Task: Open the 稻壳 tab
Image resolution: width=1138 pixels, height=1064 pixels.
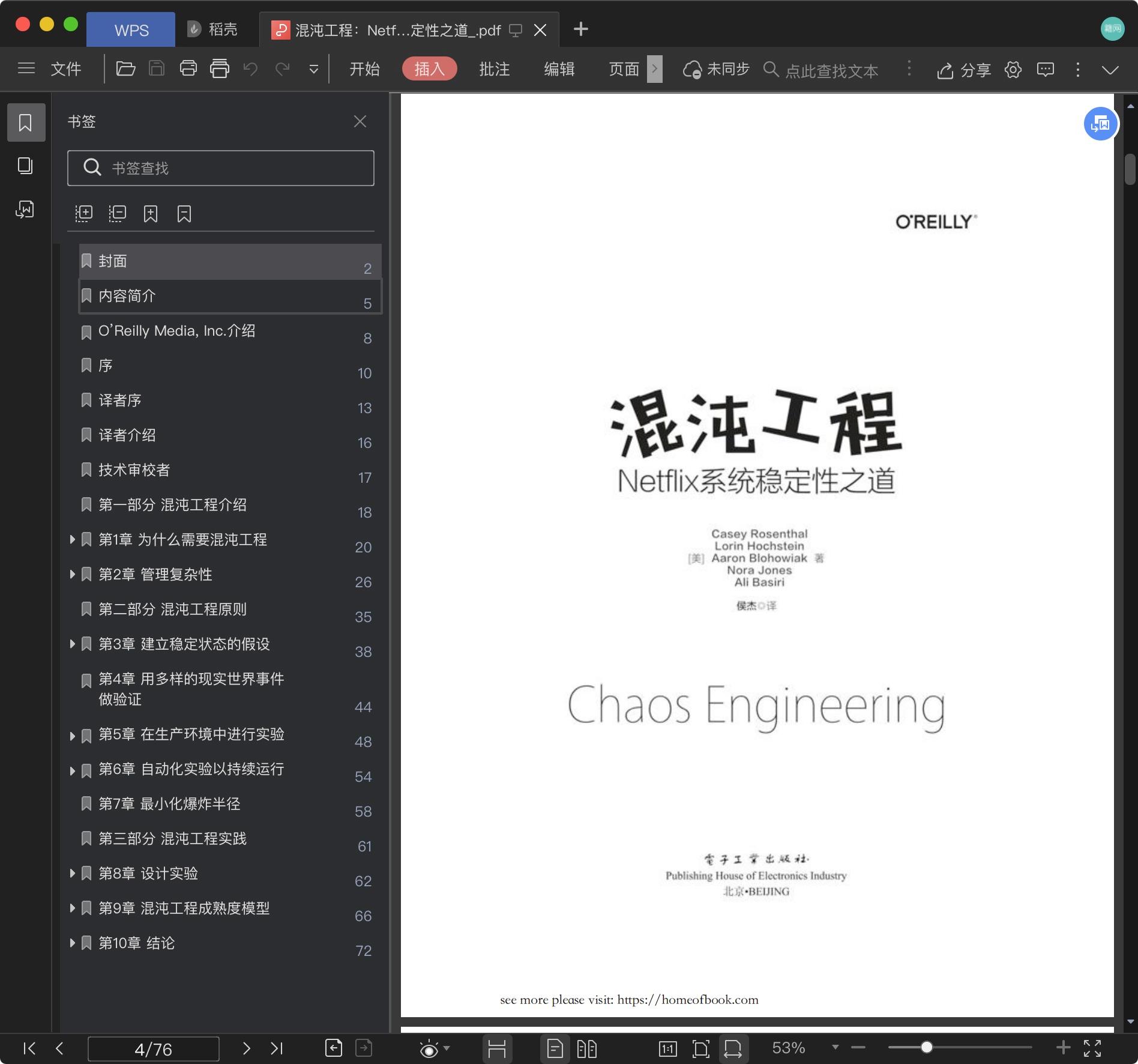Action: coord(213,29)
